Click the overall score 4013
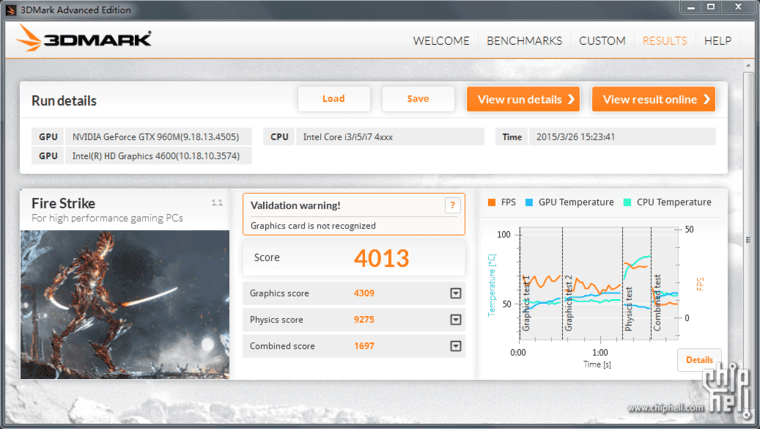 coord(381,258)
